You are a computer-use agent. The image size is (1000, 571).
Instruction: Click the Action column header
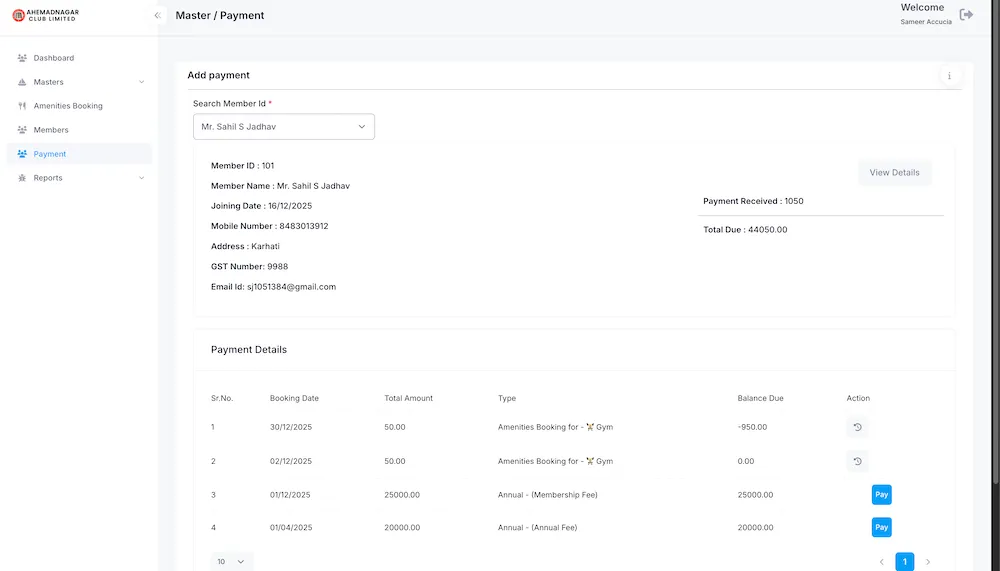pyautogui.click(x=858, y=398)
